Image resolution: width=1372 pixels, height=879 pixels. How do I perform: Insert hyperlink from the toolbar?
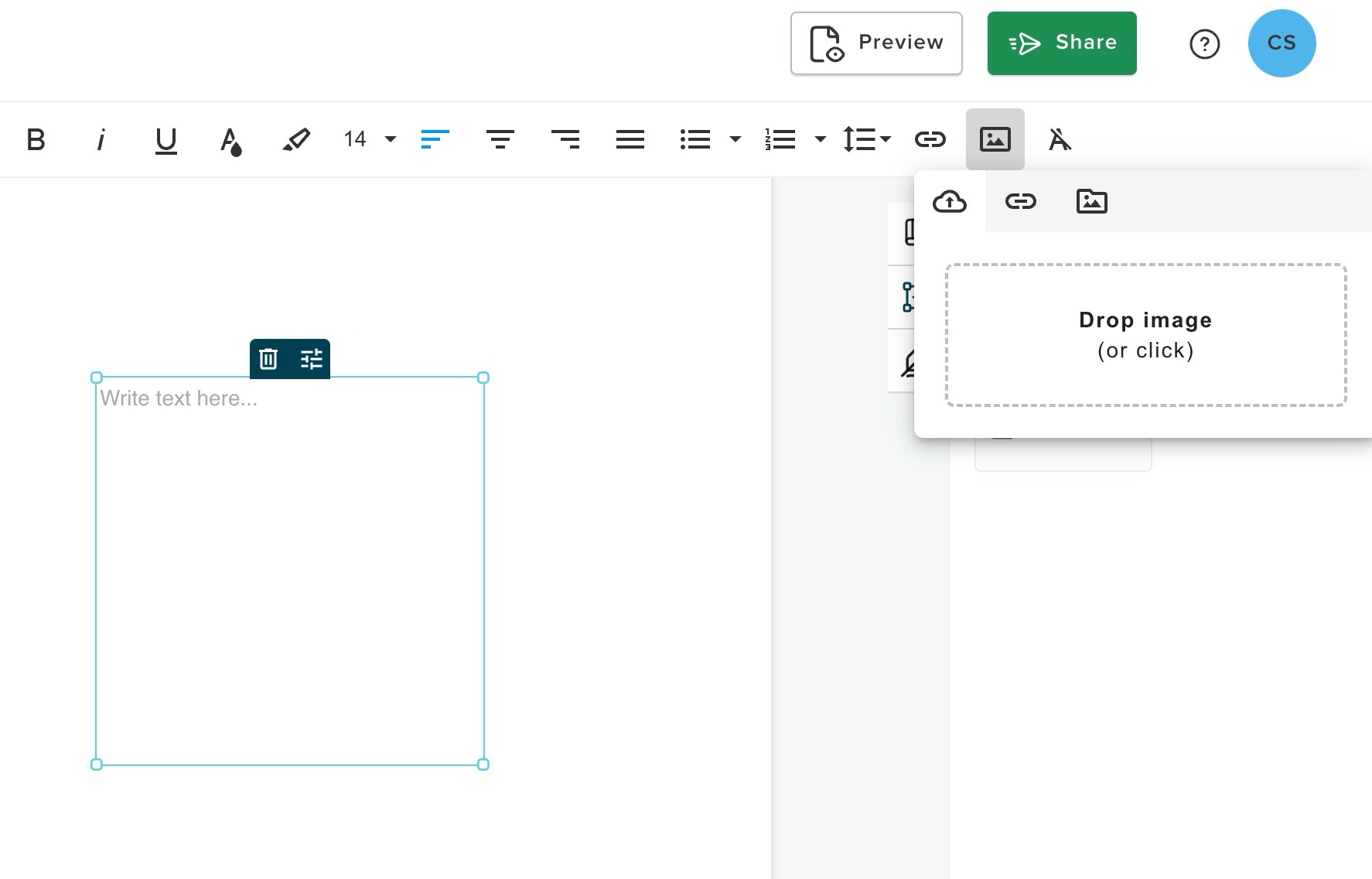click(x=930, y=139)
